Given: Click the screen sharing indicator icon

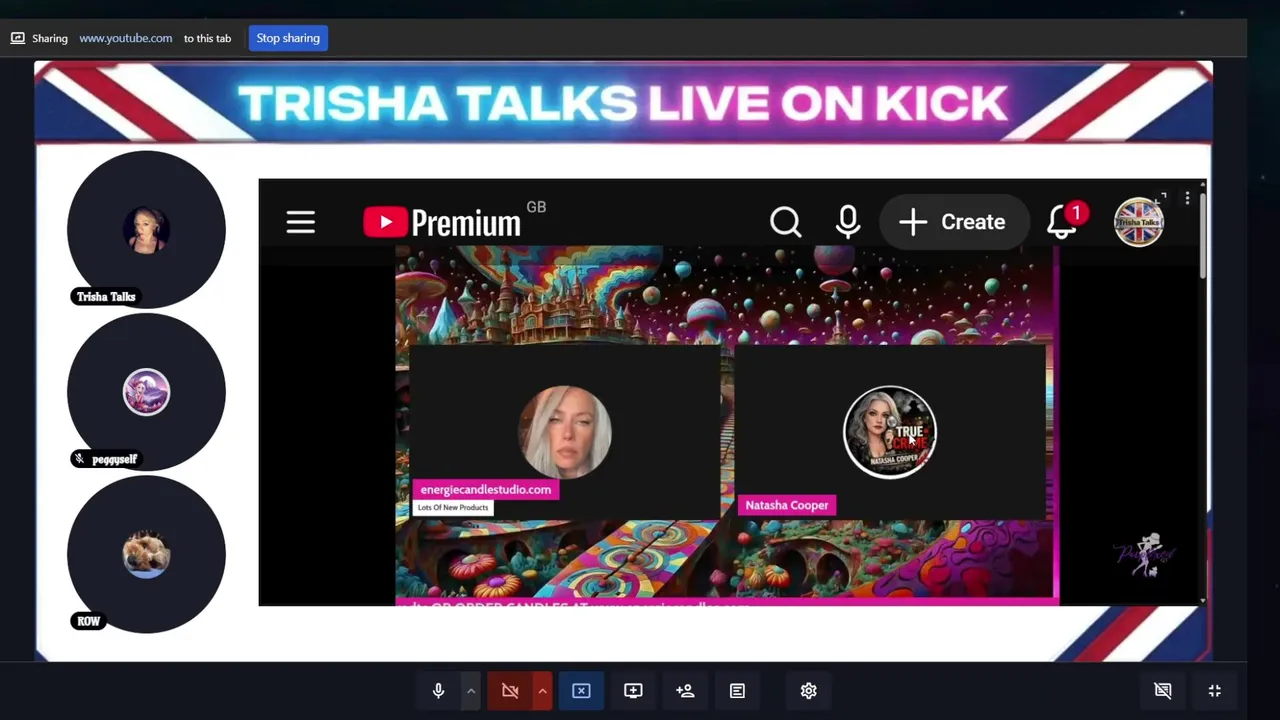Looking at the screenshot, I should tap(17, 38).
